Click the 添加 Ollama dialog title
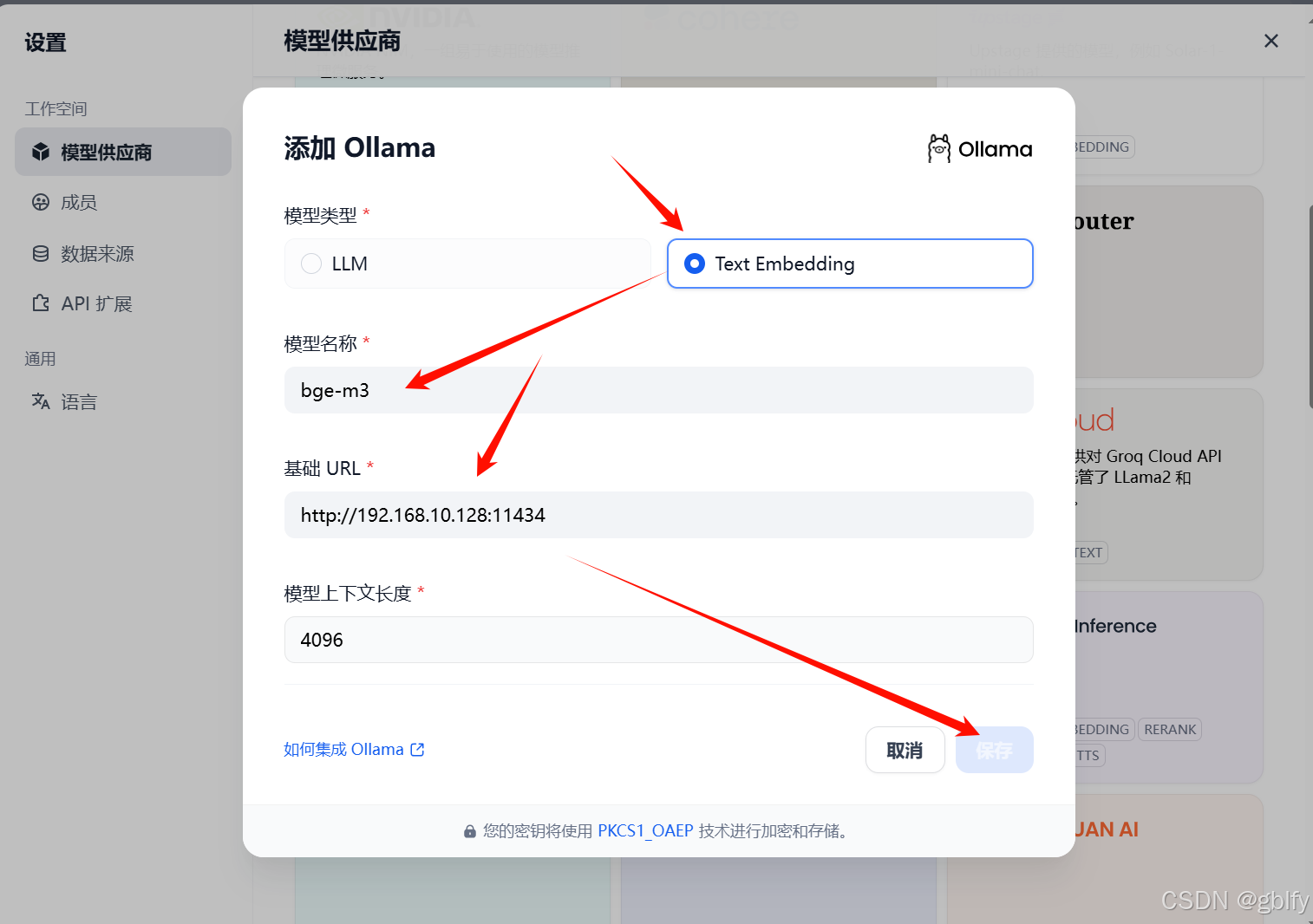 point(360,148)
